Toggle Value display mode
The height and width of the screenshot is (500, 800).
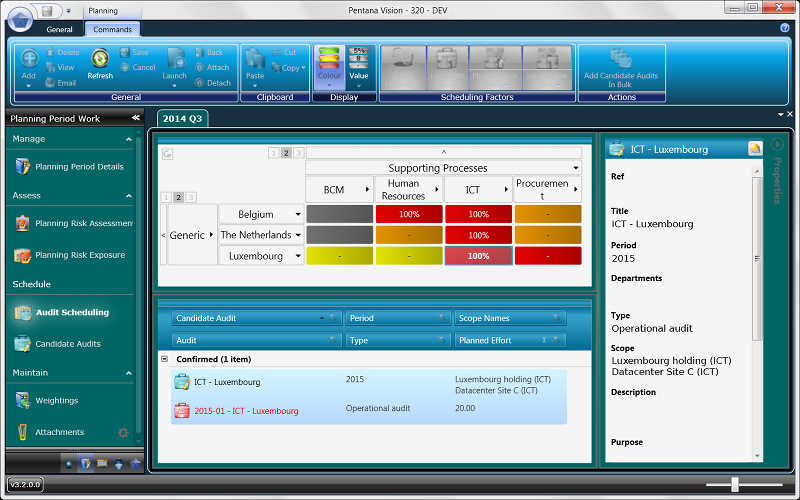point(359,67)
